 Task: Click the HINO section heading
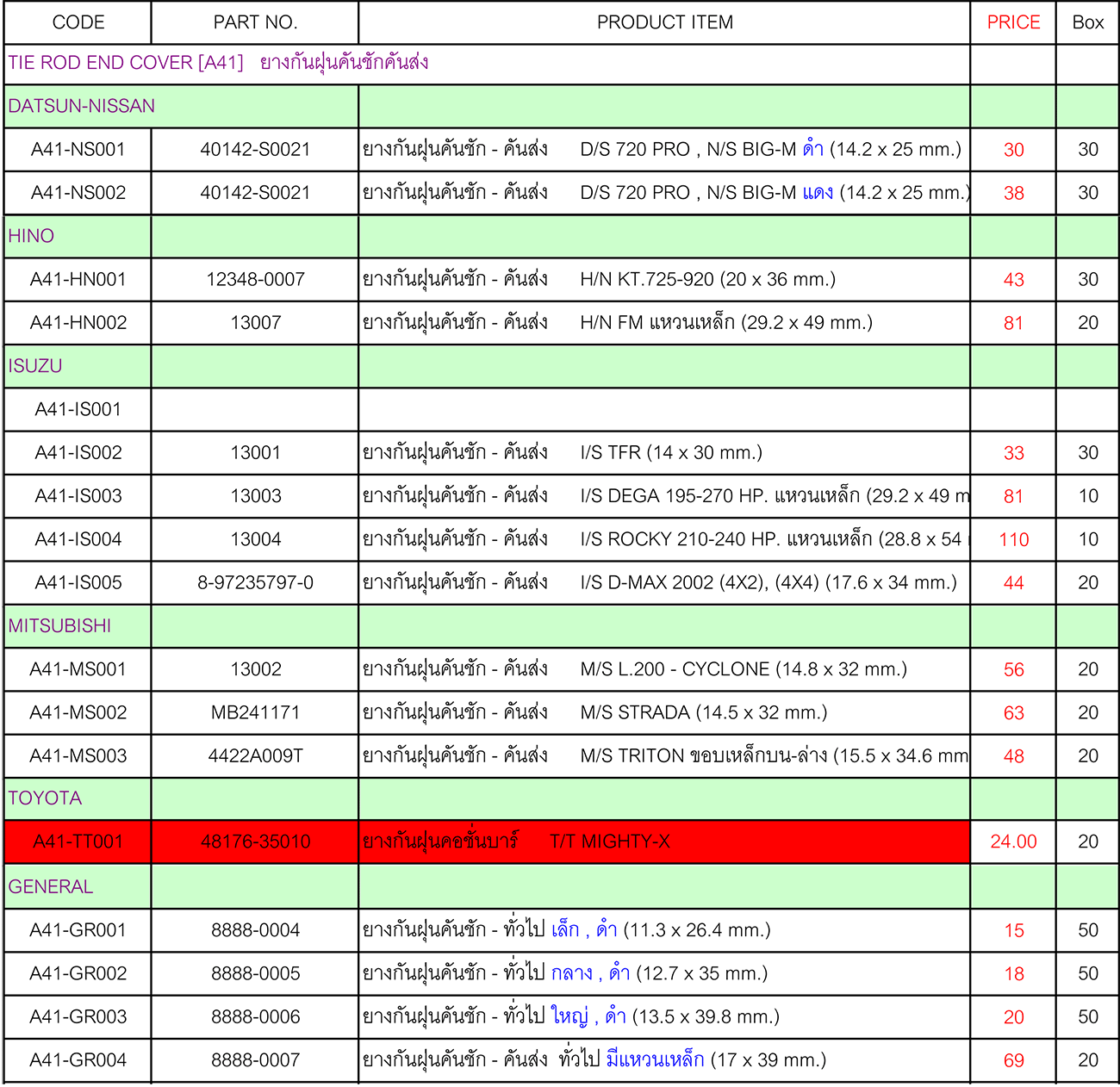(x=31, y=236)
